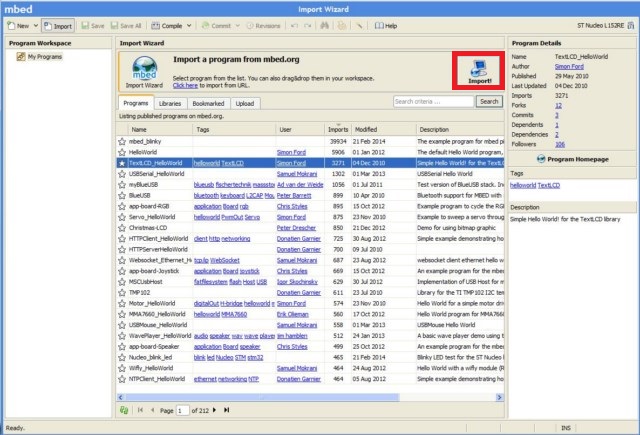
Task: Click the page number input box
Action: (x=182, y=411)
